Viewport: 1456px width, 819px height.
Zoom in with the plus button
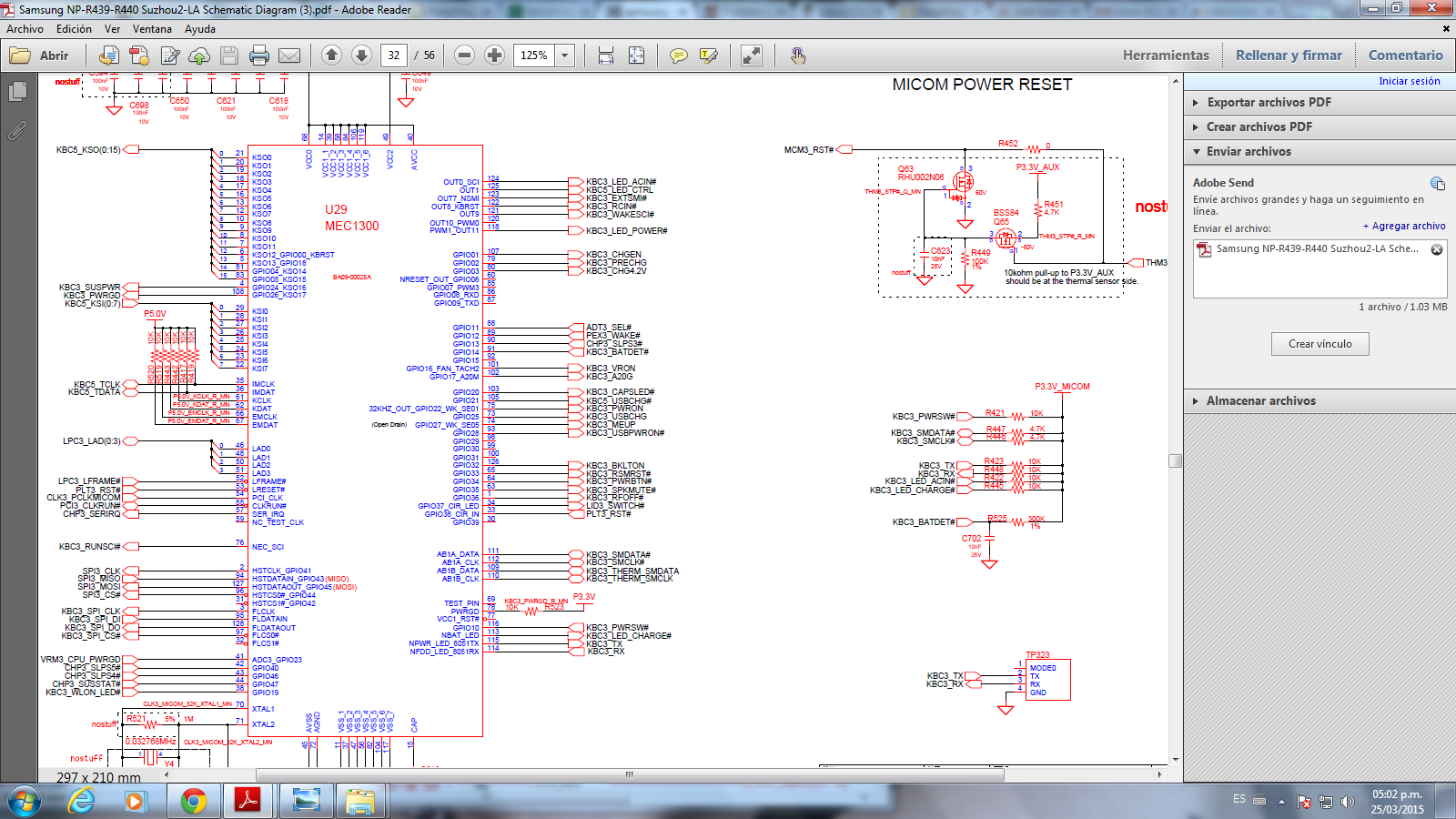tap(494, 56)
